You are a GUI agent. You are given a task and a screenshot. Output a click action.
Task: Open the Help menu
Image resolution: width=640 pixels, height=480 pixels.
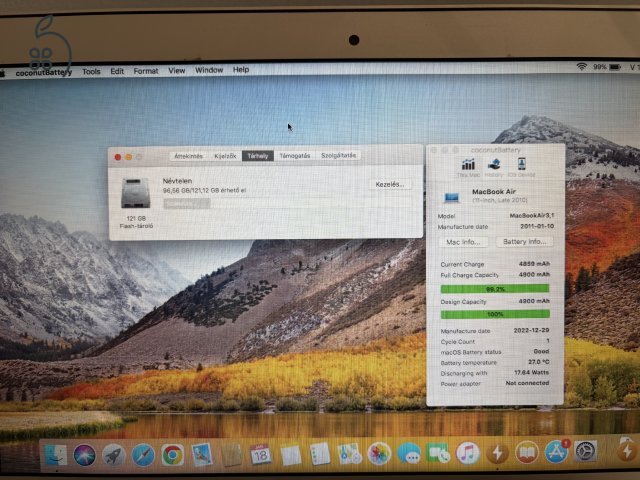click(x=241, y=69)
